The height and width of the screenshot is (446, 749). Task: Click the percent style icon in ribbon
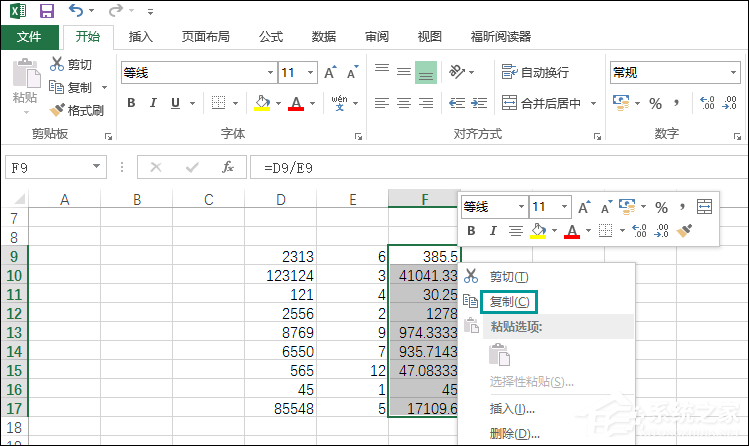[656, 103]
